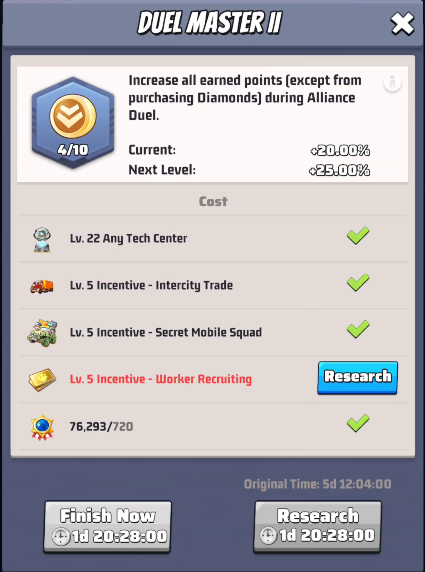Image resolution: width=425 pixels, height=572 pixels.
Task: Click the green check for Intercity Trade
Action: pyautogui.click(x=358, y=282)
